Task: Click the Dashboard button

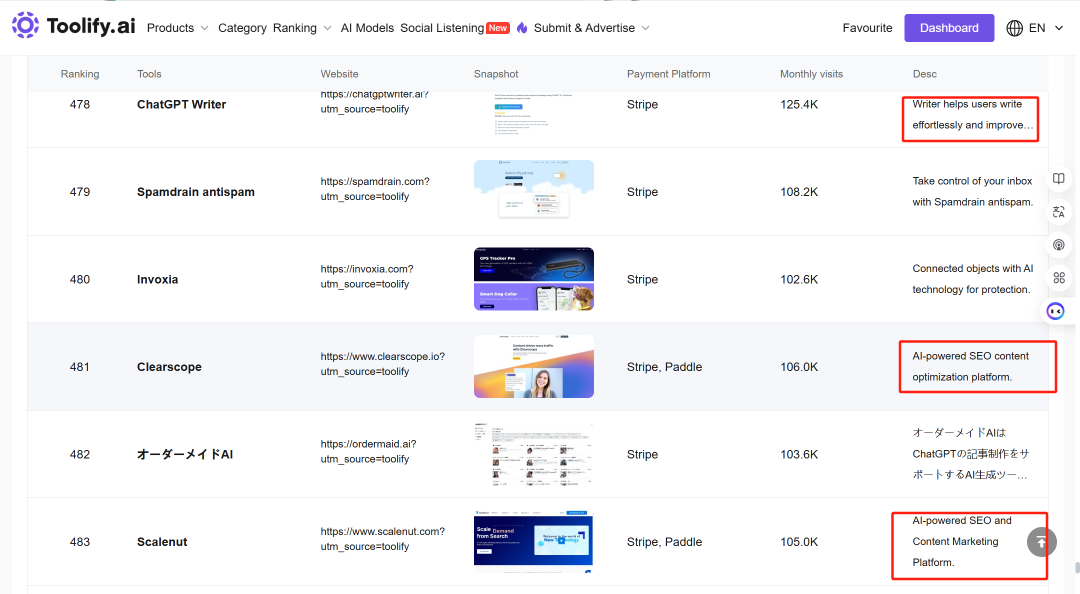Action: click(x=949, y=28)
